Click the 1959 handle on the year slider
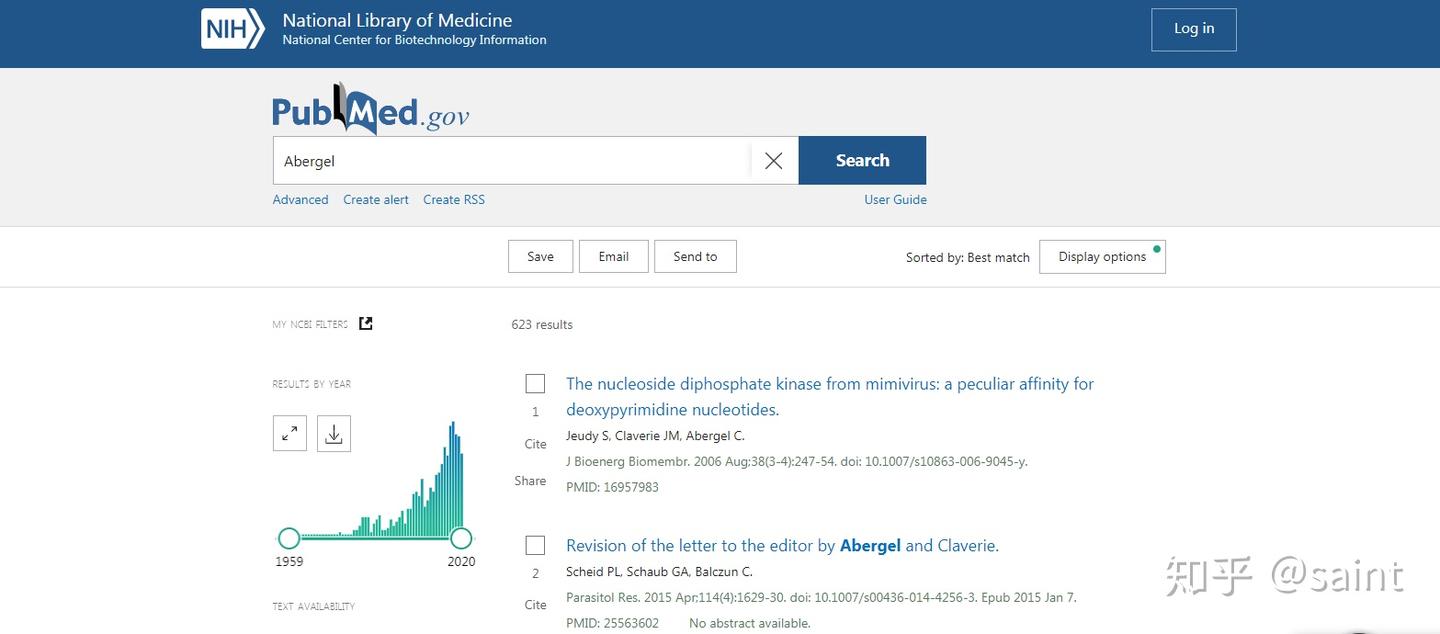 [x=289, y=538]
